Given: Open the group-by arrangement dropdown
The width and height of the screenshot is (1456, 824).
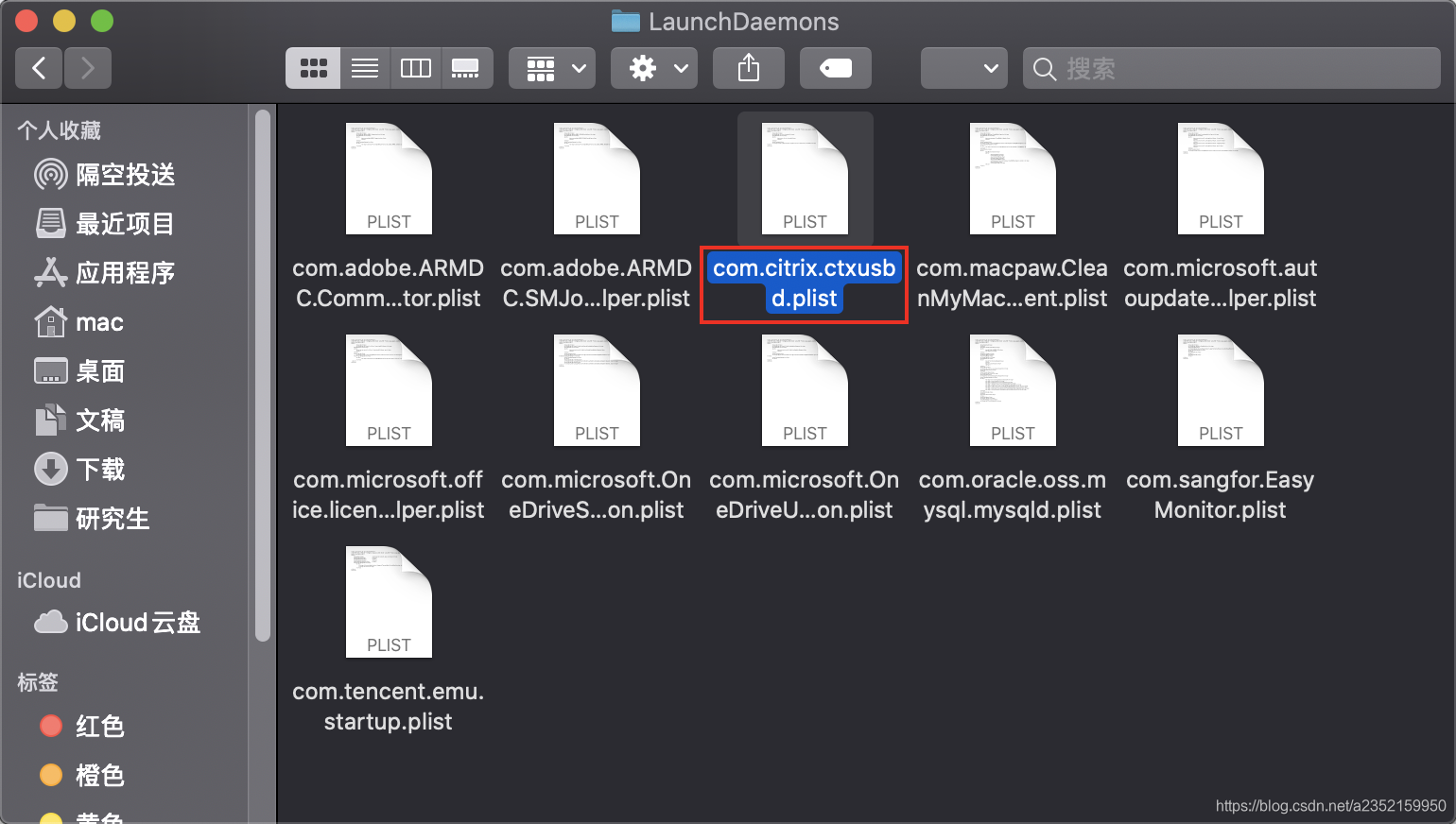Looking at the screenshot, I should 553,68.
